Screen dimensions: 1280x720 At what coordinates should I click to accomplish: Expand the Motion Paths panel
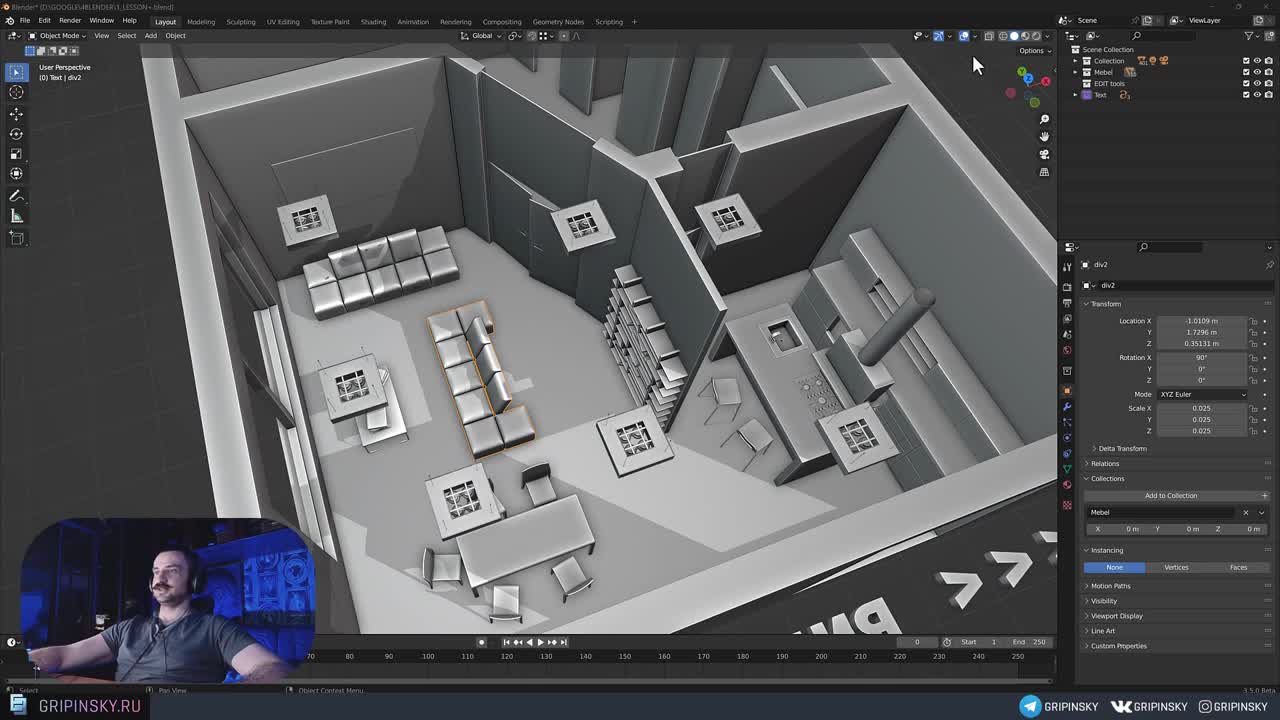1110,586
